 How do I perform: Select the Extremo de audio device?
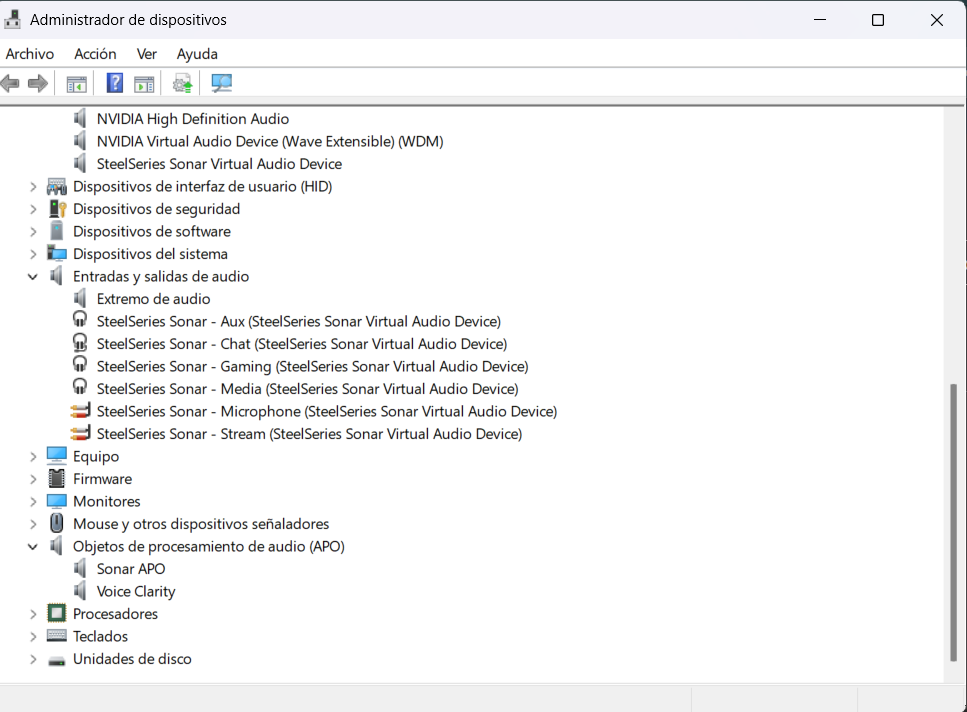[153, 299]
